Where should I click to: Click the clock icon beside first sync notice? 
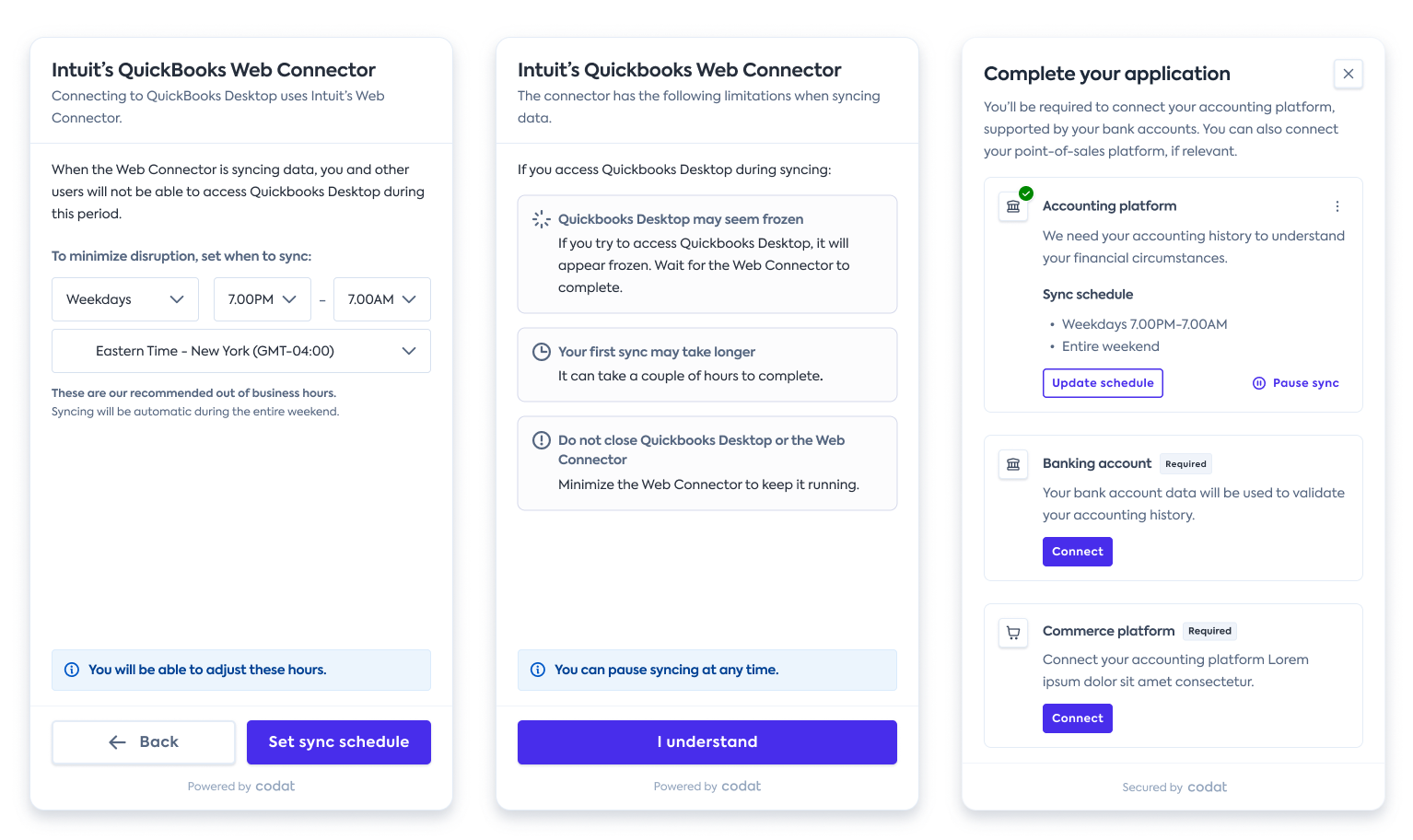541,352
